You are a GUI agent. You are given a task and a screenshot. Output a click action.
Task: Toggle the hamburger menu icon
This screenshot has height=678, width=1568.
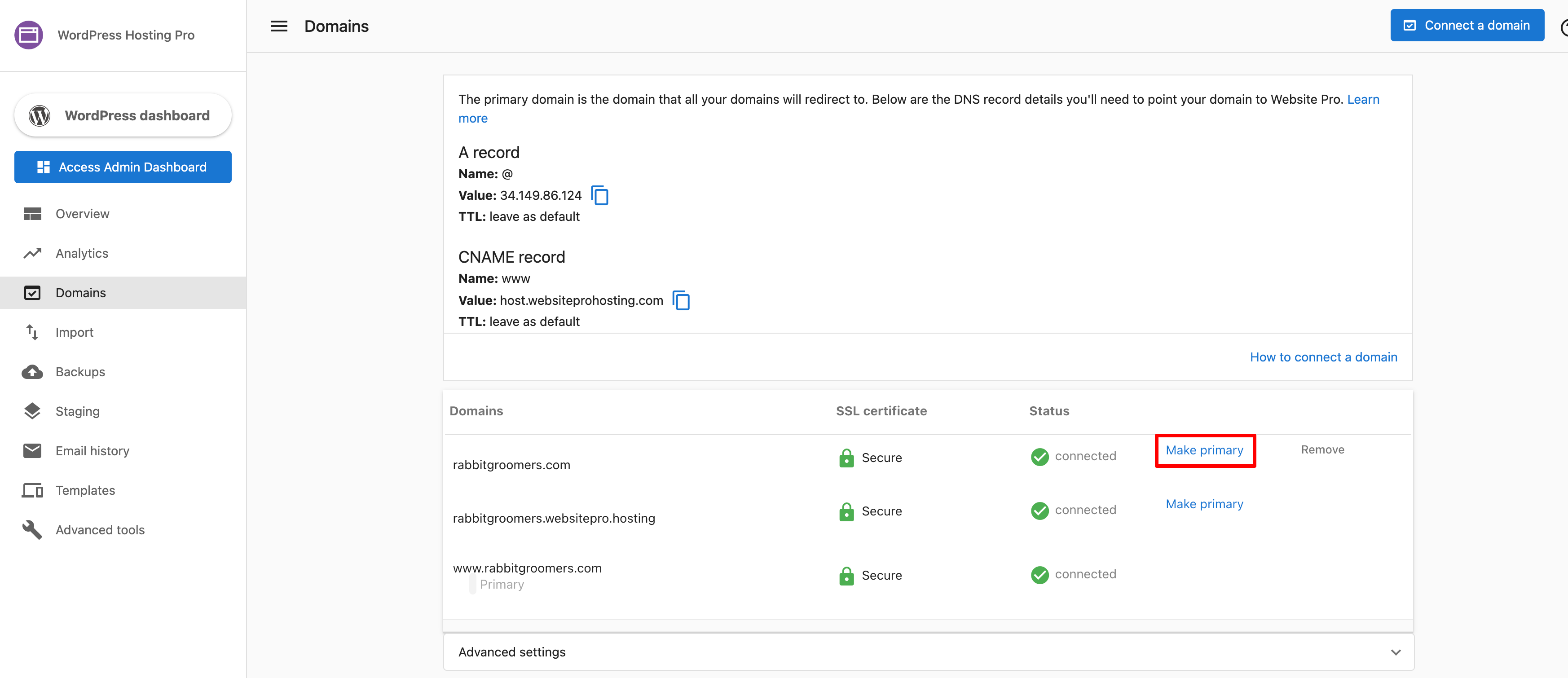pos(279,26)
